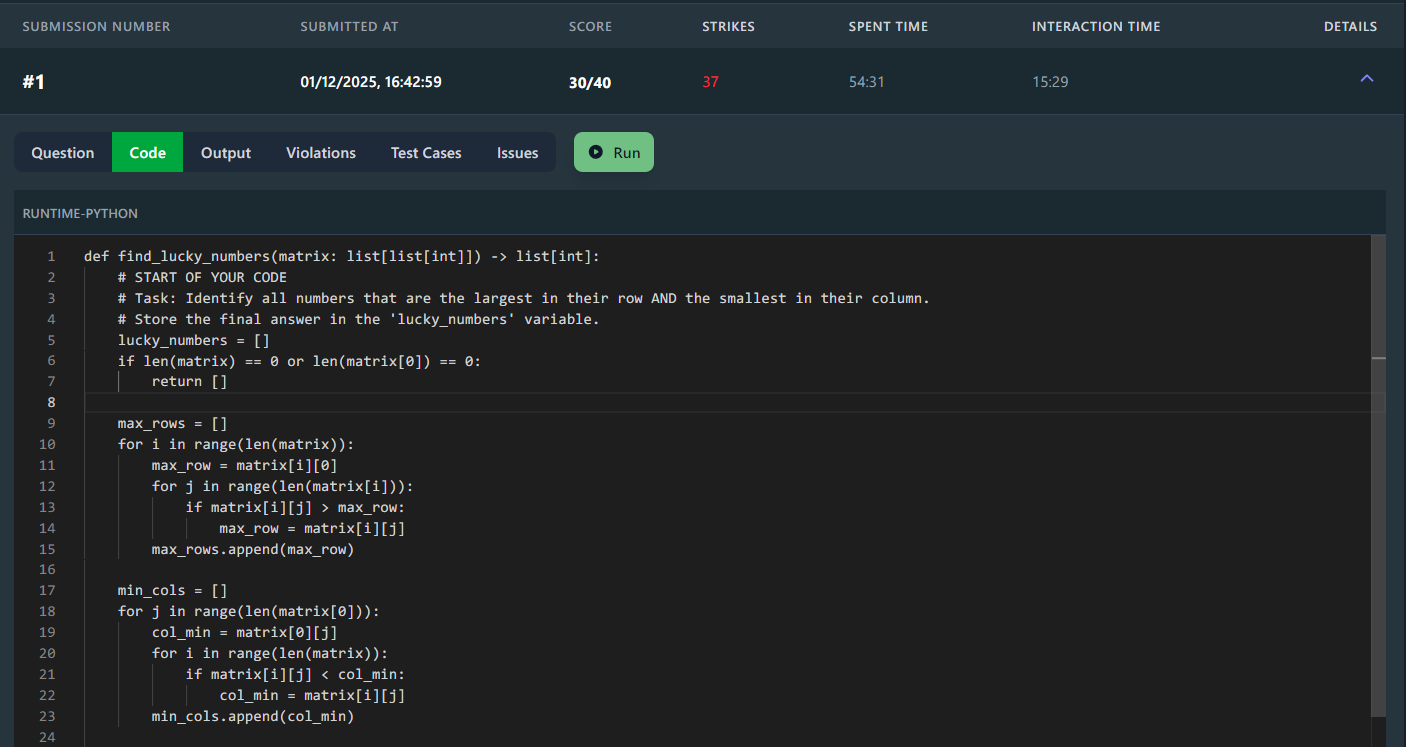The image size is (1406, 747).
Task: Click the play icon in Run button
Action: (x=596, y=152)
